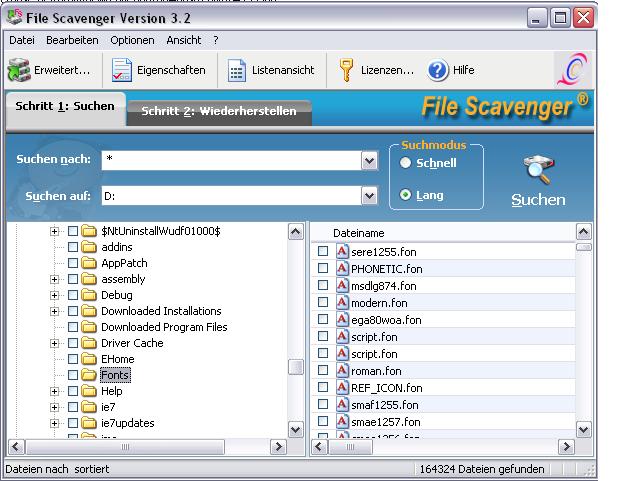The image size is (642, 481).
Task: Click the sere1255.fon font file icon
Action: pyautogui.click(x=342, y=251)
